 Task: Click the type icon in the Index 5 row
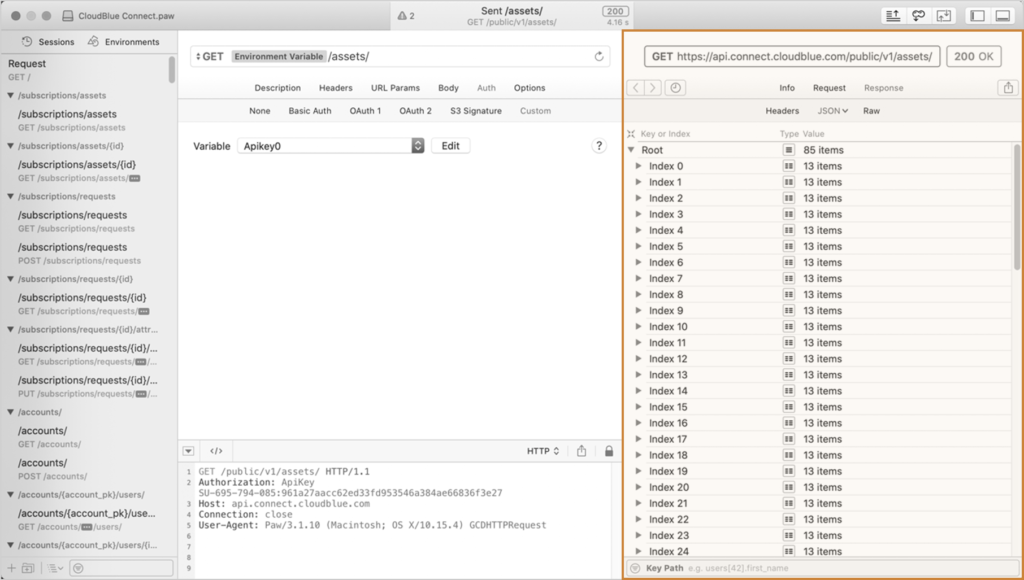click(x=789, y=246)
